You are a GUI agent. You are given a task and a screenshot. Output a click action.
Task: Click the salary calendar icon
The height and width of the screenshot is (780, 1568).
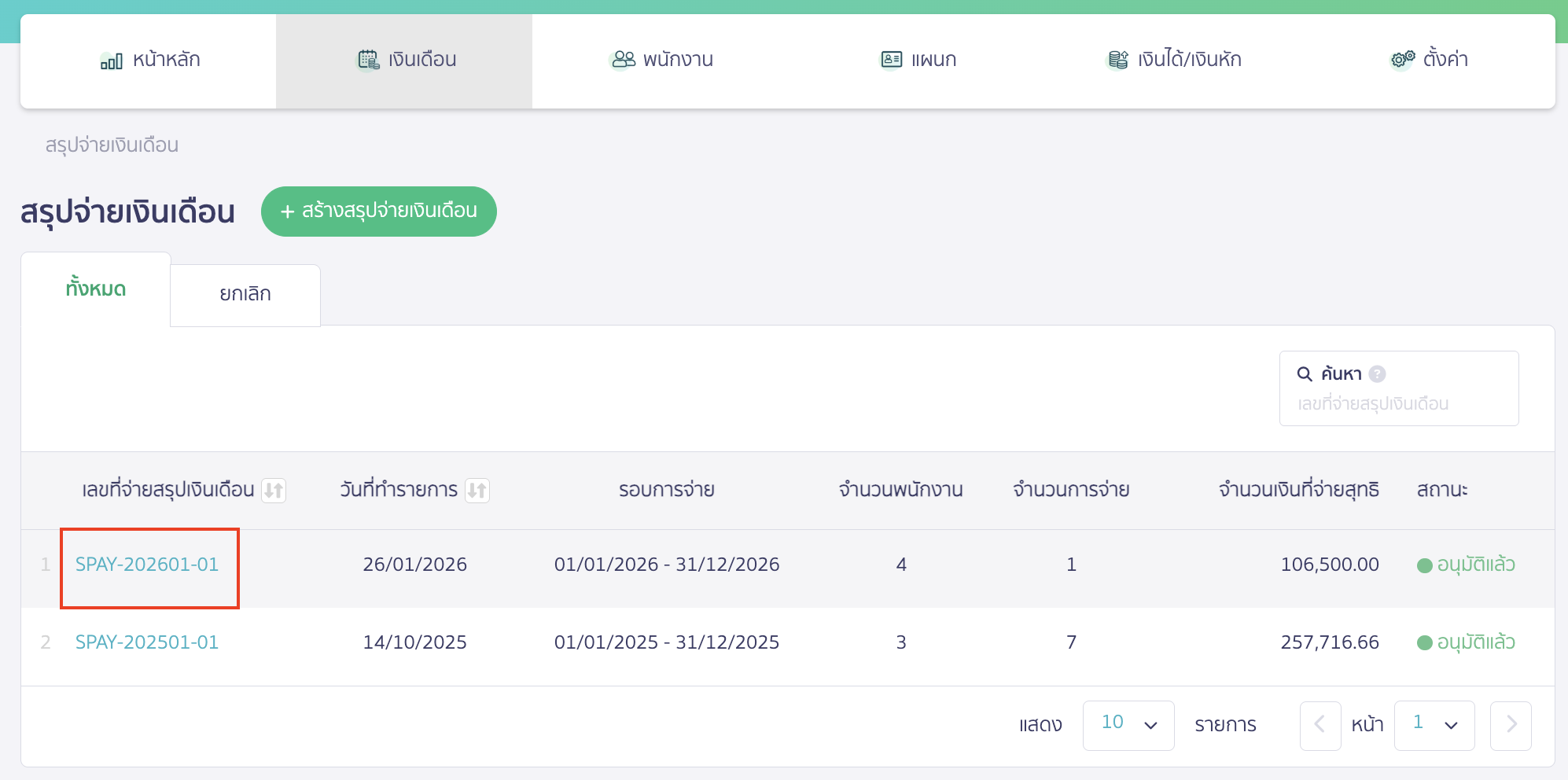[x=368, y=60]
